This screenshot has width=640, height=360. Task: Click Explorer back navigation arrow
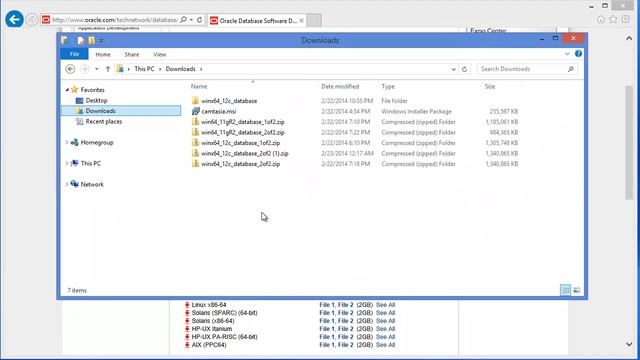(x=70, y=69)
